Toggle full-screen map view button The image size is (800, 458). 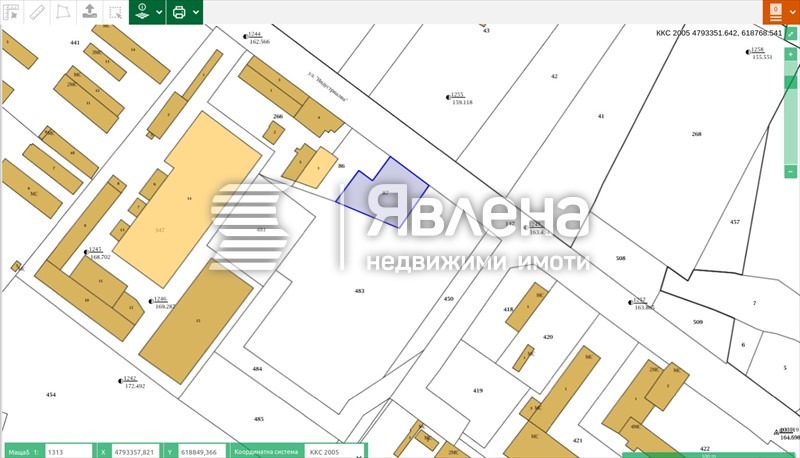point(790,34)
